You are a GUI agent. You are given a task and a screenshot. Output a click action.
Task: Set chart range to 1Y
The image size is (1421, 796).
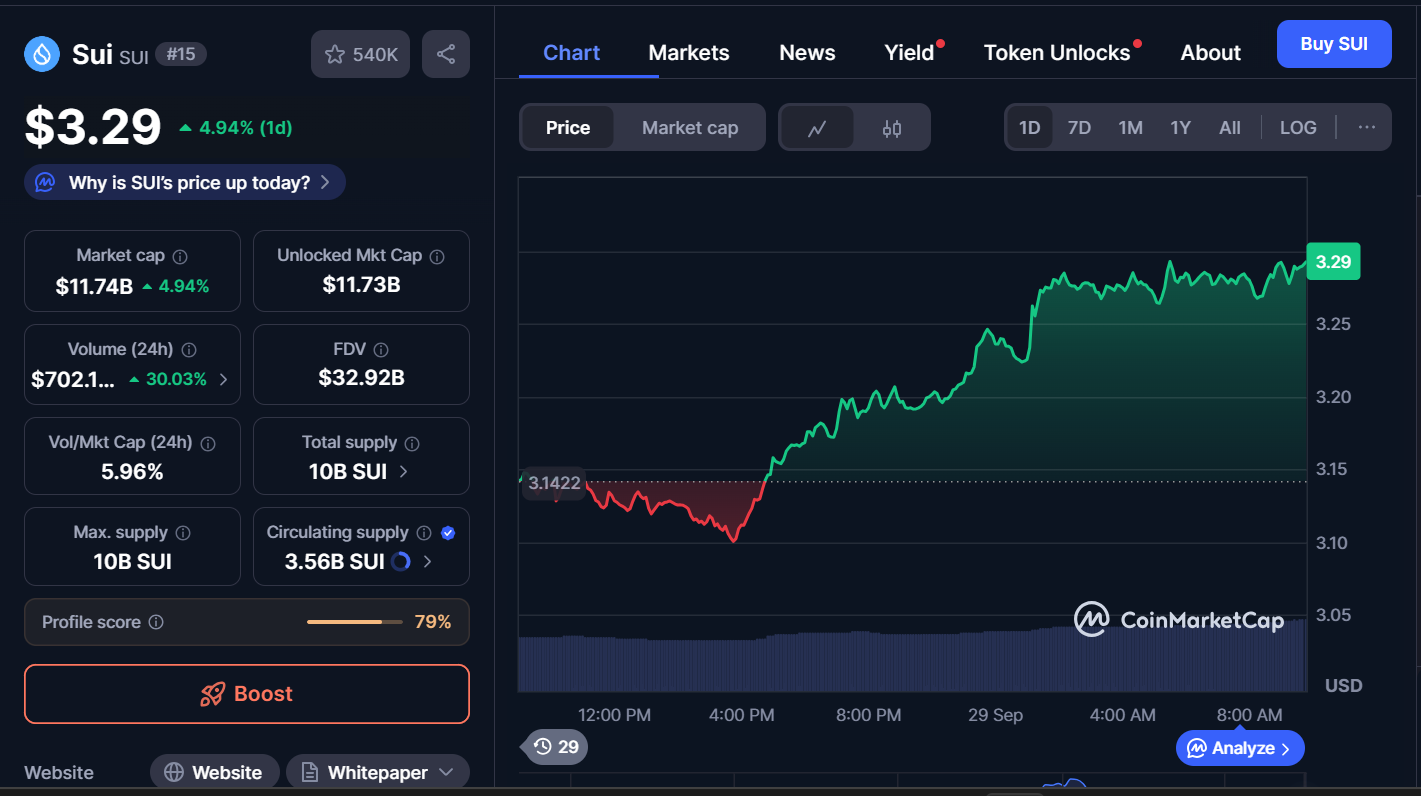click(1181, 127)
